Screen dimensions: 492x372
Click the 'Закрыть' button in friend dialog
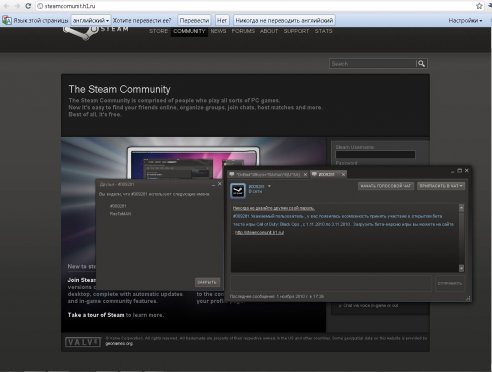[x=207, y=282]
